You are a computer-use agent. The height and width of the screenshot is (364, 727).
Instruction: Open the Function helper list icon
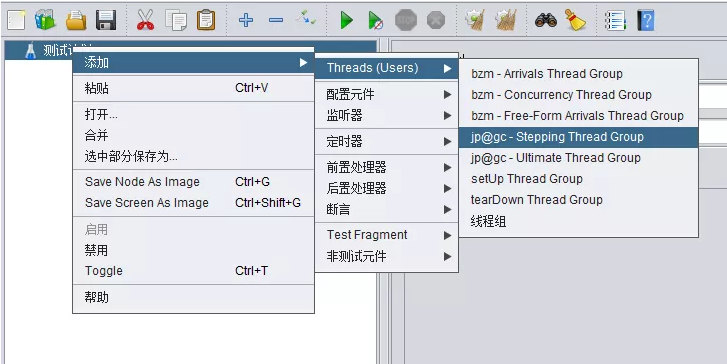(x=616, y=20)
